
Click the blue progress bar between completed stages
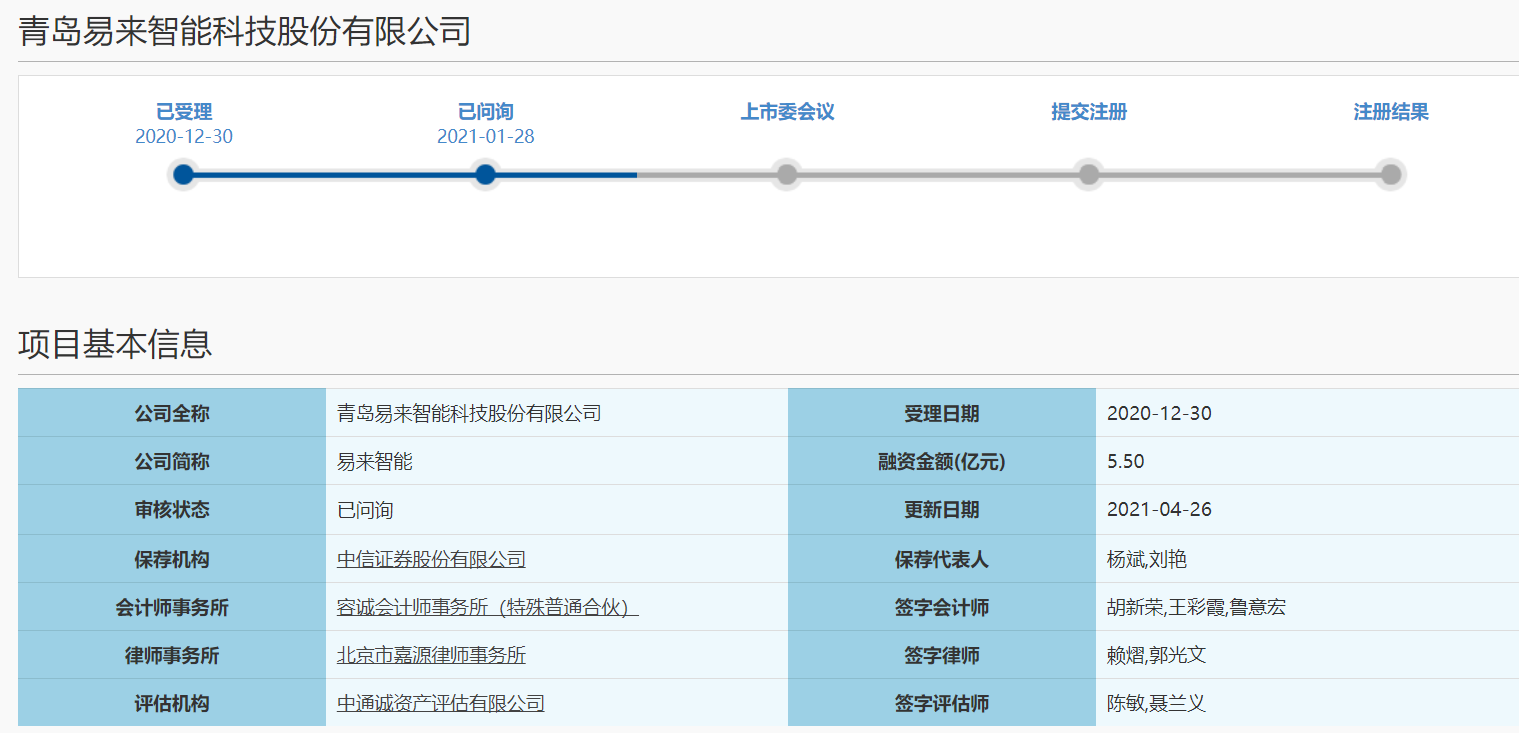334,175
